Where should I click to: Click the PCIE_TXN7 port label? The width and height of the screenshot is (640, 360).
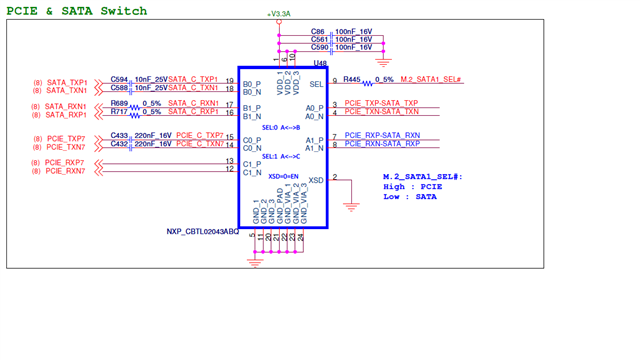click(65, 147)
